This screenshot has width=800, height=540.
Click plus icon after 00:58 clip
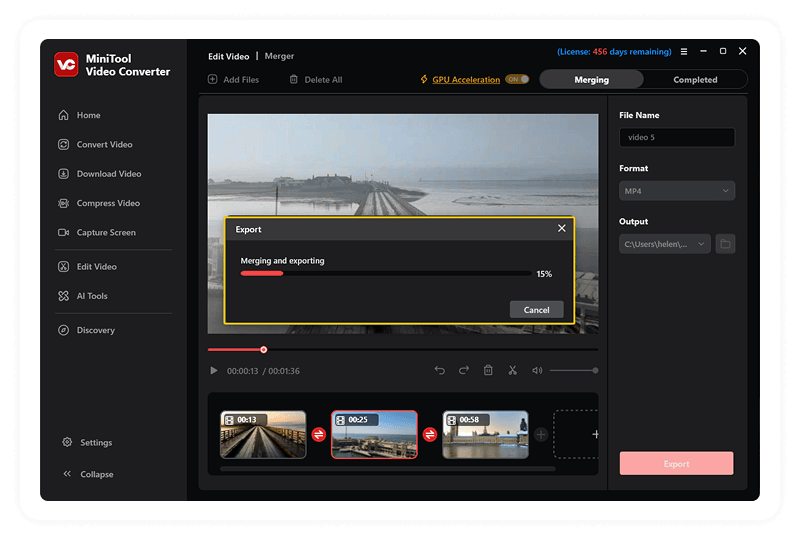tap(541, 434)
